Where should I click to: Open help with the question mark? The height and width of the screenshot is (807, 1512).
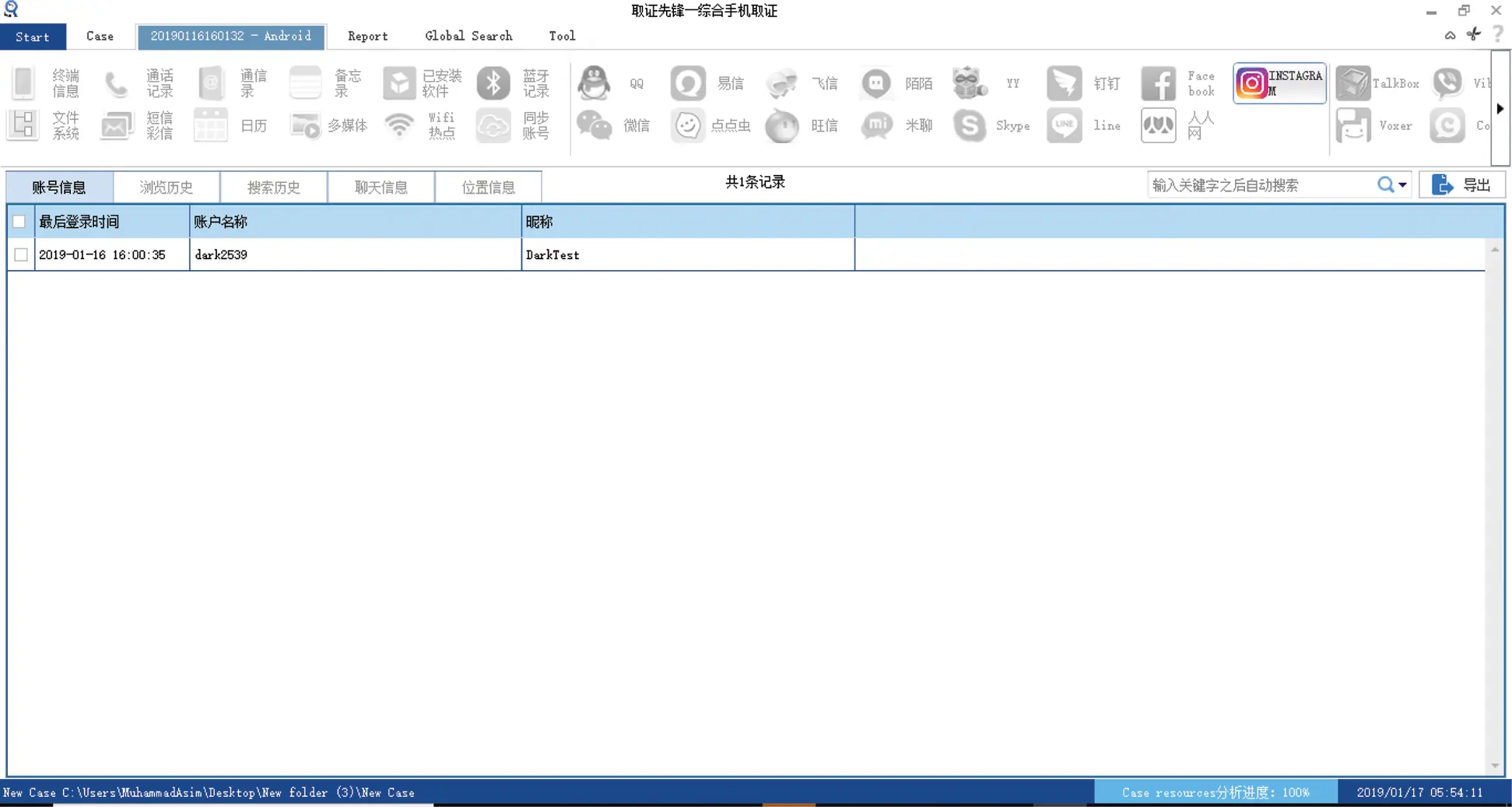click(1498, 35)
